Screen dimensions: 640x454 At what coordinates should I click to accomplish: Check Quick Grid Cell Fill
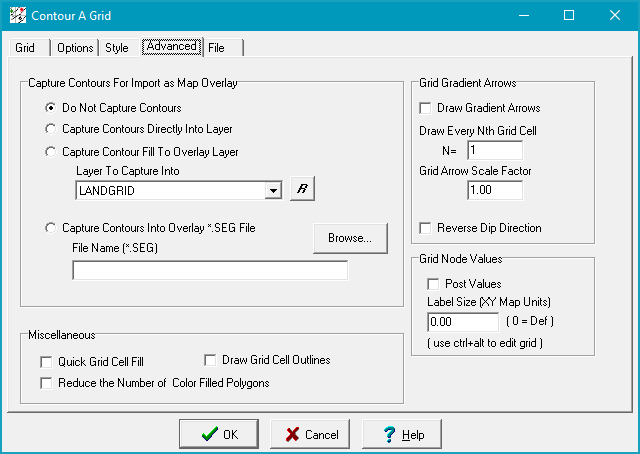45,362
